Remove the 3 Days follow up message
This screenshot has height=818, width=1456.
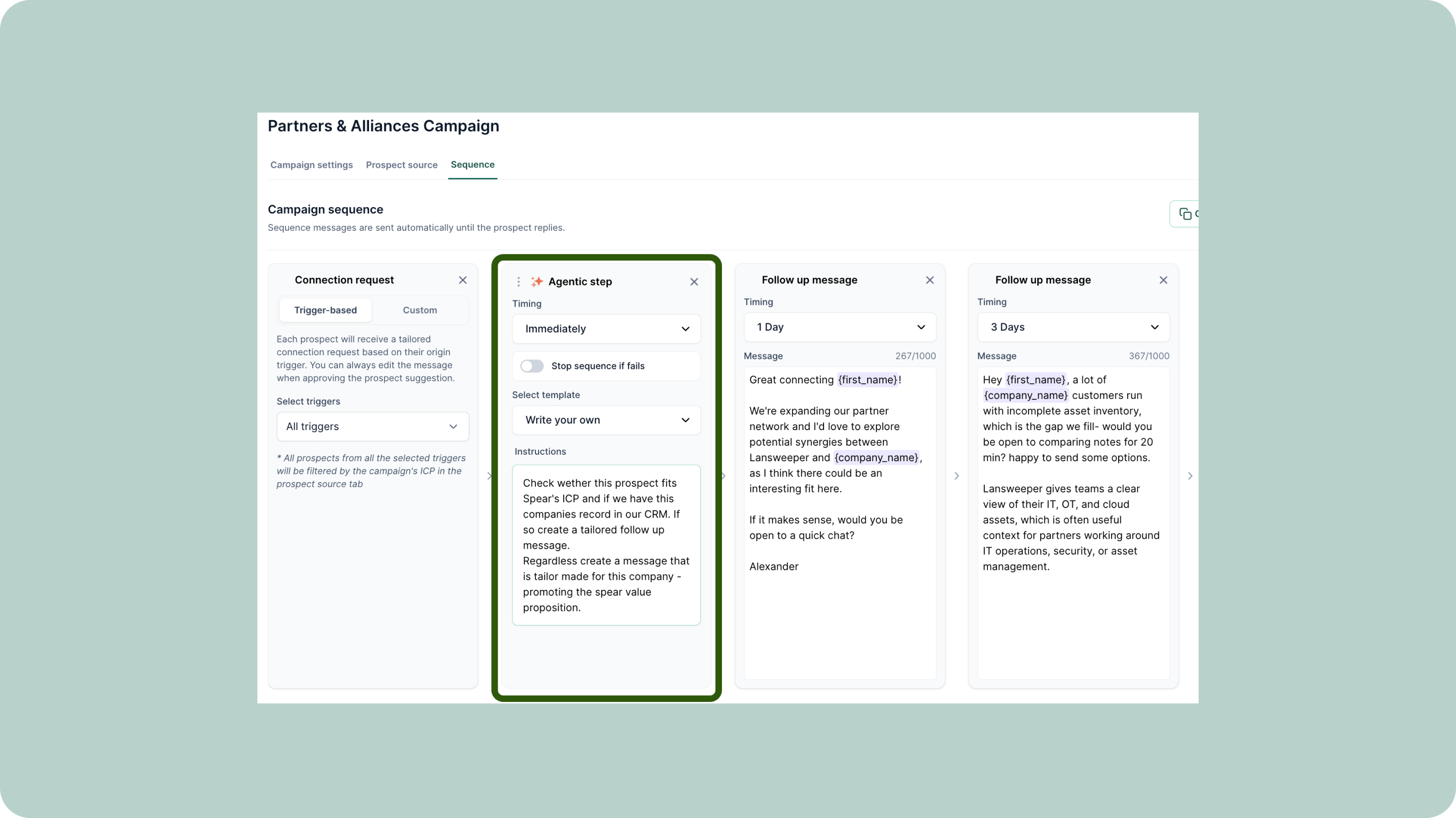click(x=1163, y=280)
